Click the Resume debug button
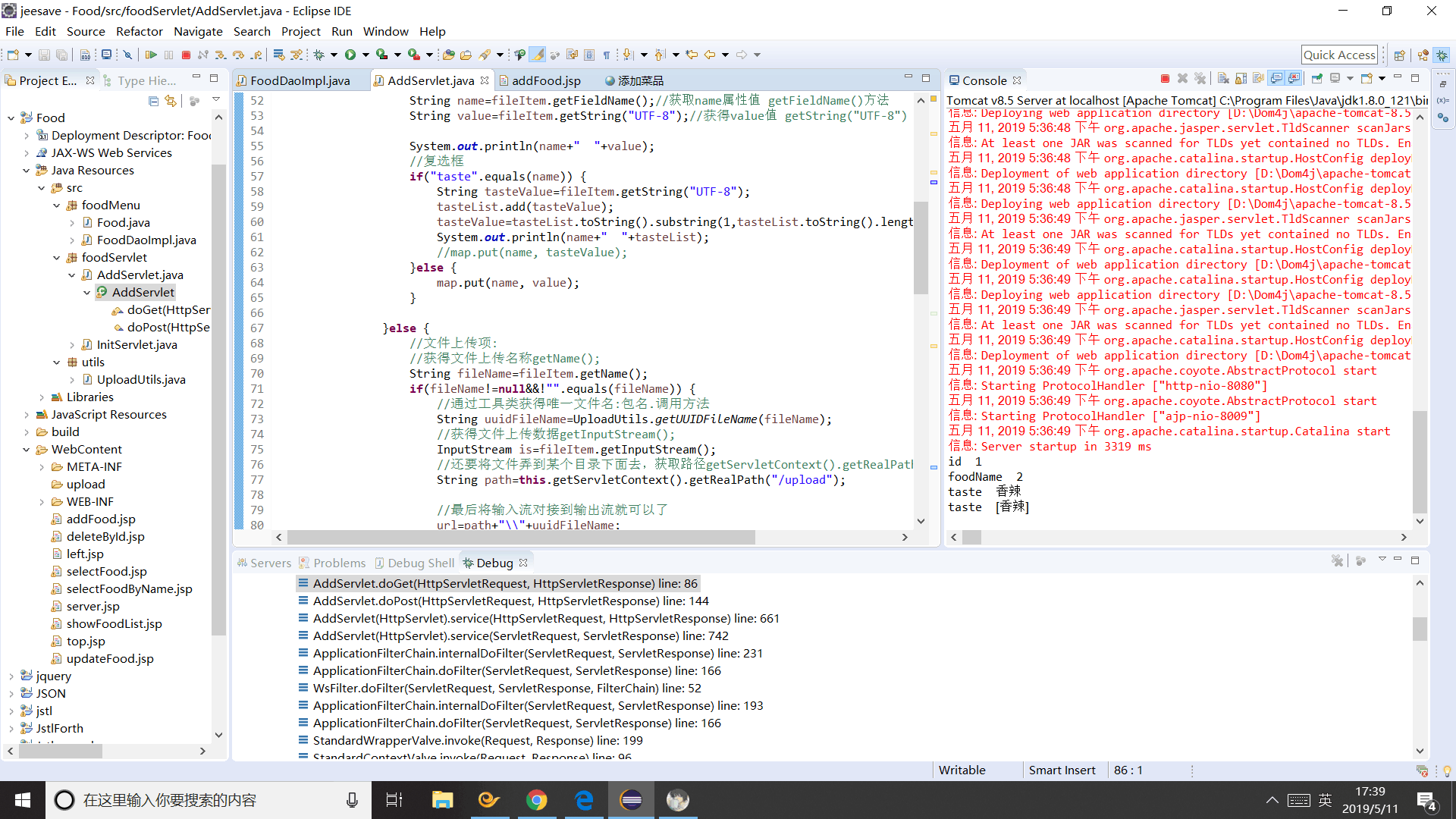The height and width of the screenshot is (819, 1456). point(151,55)
